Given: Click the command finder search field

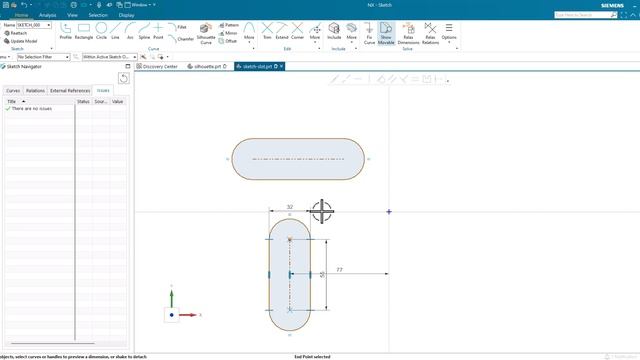Looking at the screenshot, I should (x=585, y=15).
